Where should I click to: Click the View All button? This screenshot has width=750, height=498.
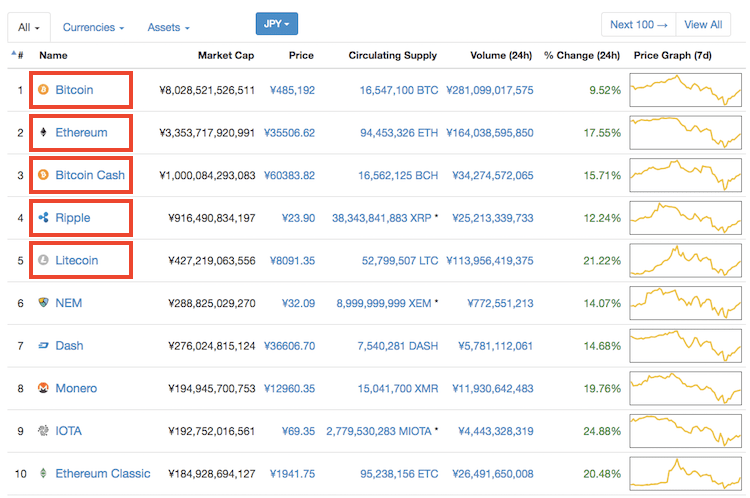coord(703,24)
